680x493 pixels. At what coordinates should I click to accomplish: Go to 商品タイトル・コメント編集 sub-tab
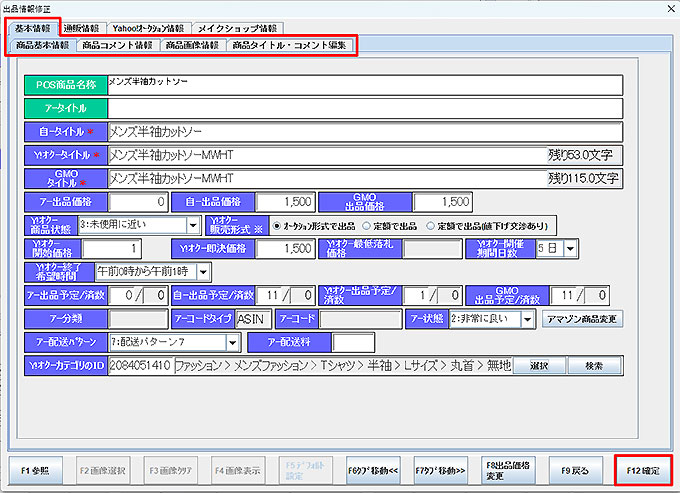(289, 45)
